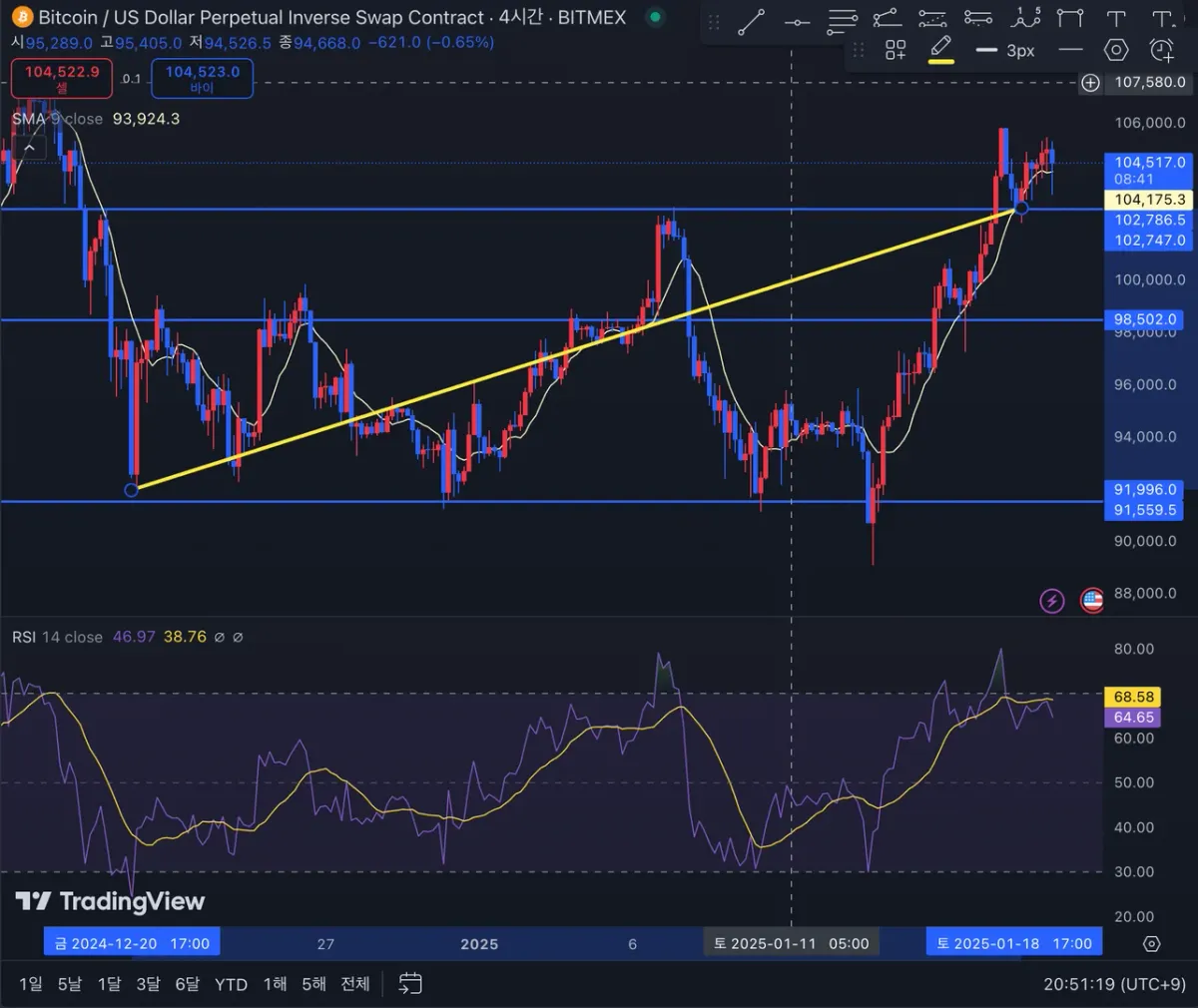Click the 91,996.0 price label
Screen dimensions: 1198x1008
pos(1145,489)
